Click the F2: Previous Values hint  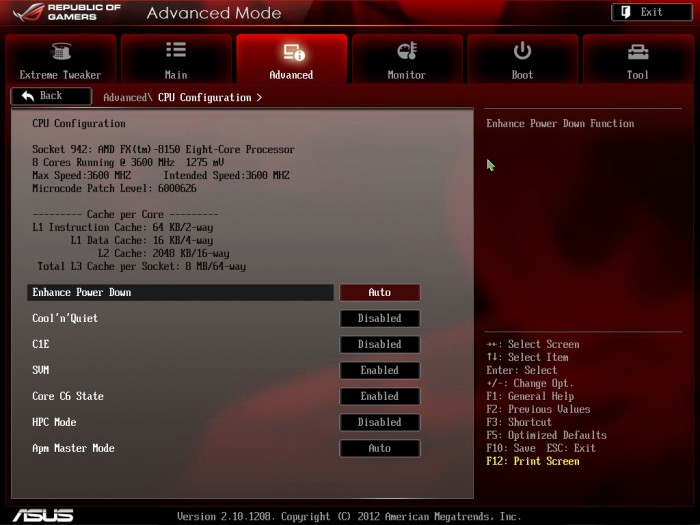point(538,409)
